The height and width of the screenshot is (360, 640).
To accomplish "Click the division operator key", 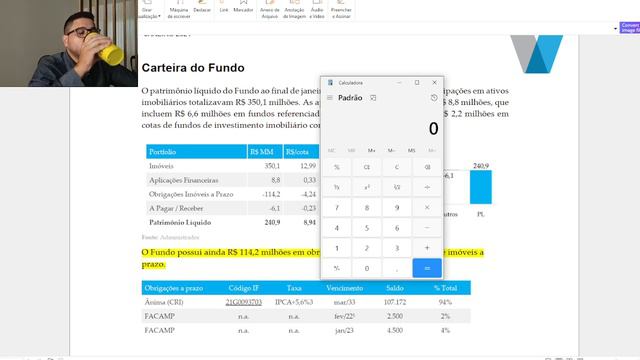I will click(427, 187).
